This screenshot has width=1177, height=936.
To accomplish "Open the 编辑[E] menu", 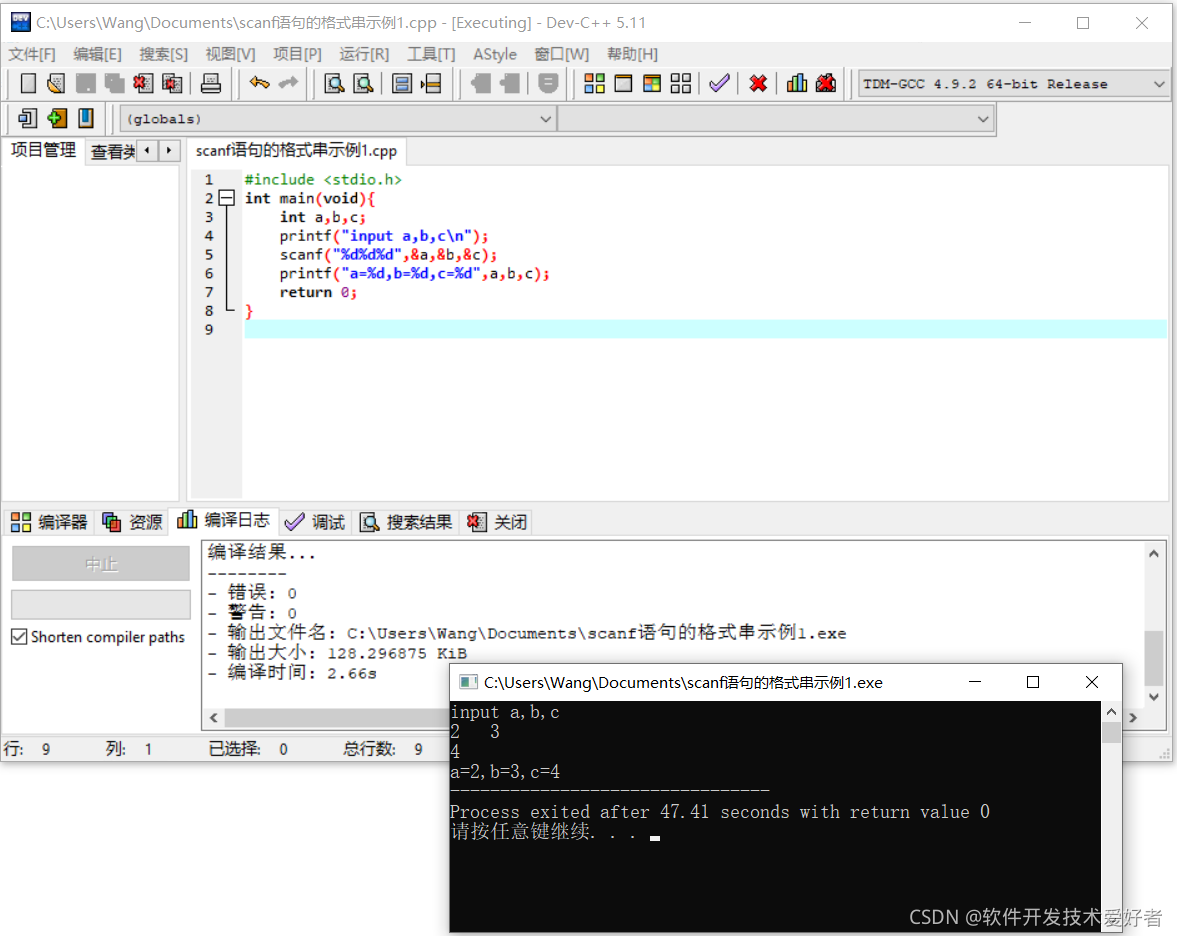I will 98,54.
